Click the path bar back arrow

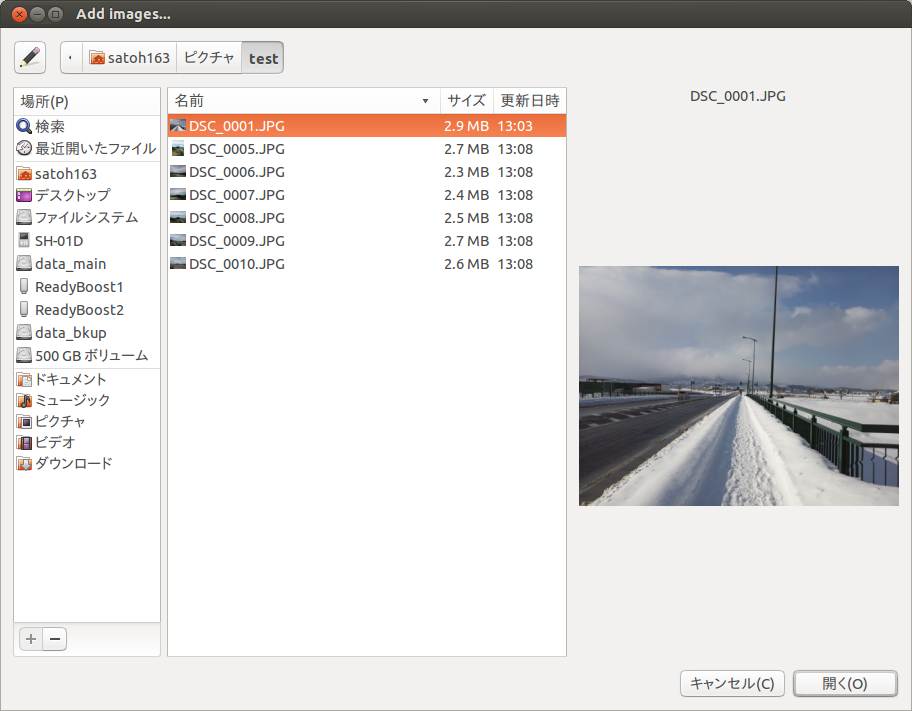71,58
